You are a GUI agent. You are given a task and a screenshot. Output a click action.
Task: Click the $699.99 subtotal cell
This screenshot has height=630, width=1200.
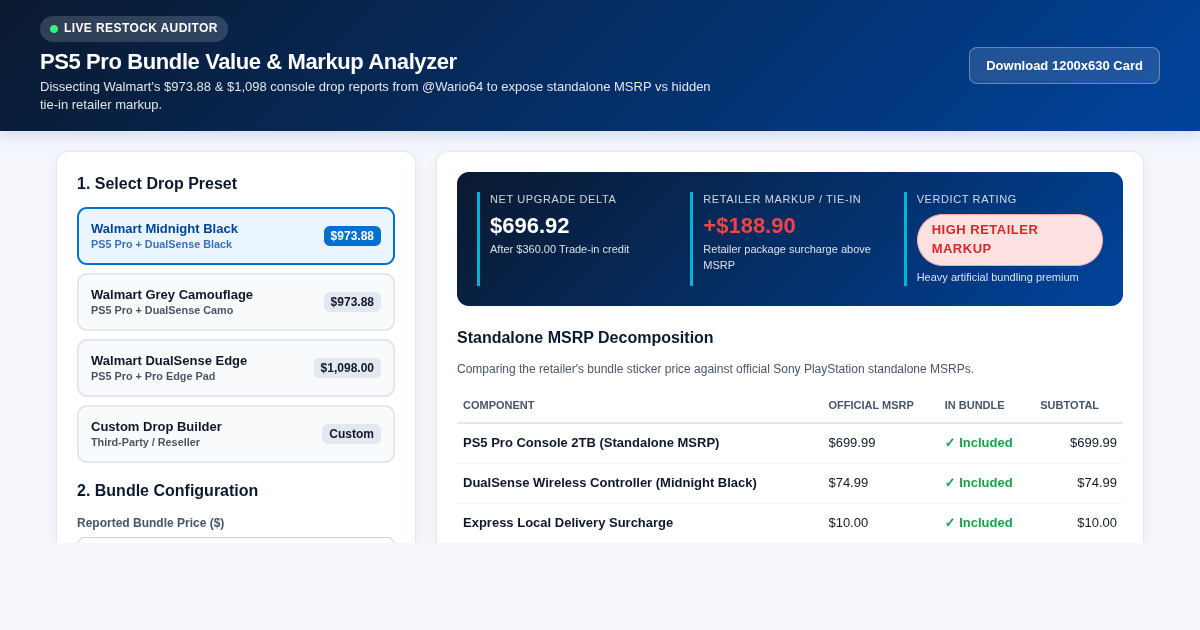pos(1093,443)
